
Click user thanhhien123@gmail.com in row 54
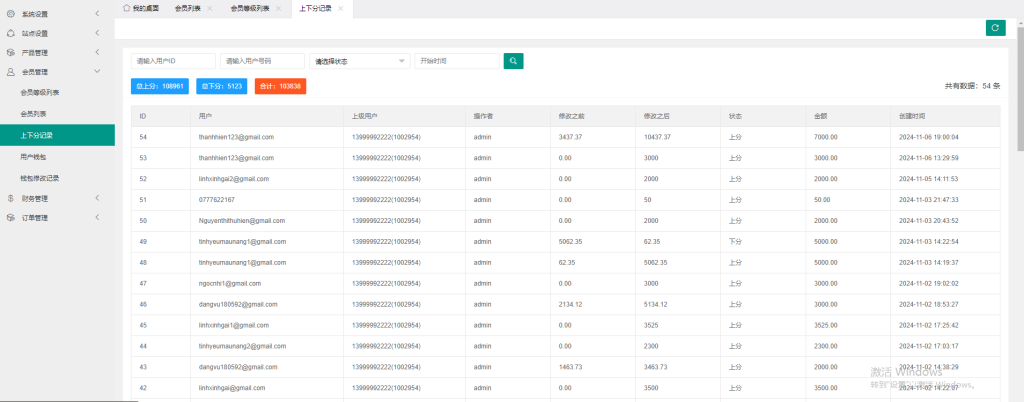coord(236,137)
